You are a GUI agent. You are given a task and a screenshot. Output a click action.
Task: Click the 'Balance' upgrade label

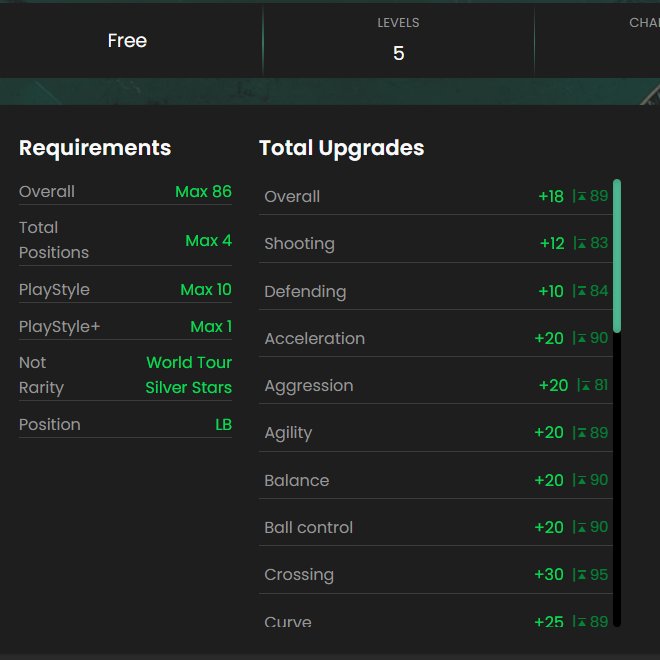coord(297,481)
